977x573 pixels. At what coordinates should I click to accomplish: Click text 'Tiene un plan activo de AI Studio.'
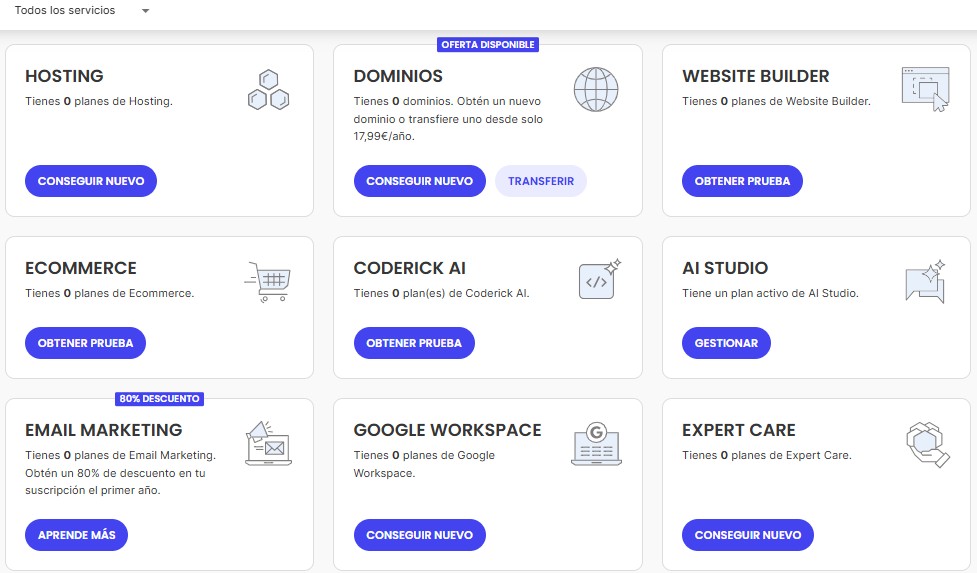(770, 293)
